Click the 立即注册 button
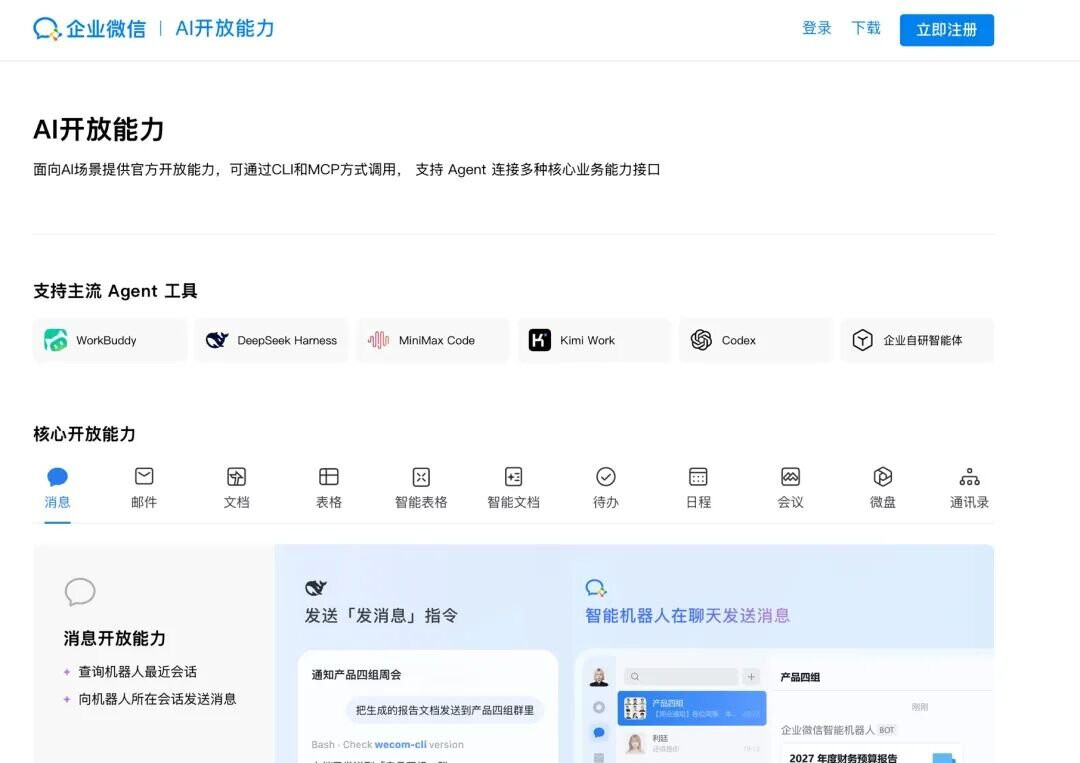The image size is (1080, 763). pyautogui.click(x=946, y=30)
